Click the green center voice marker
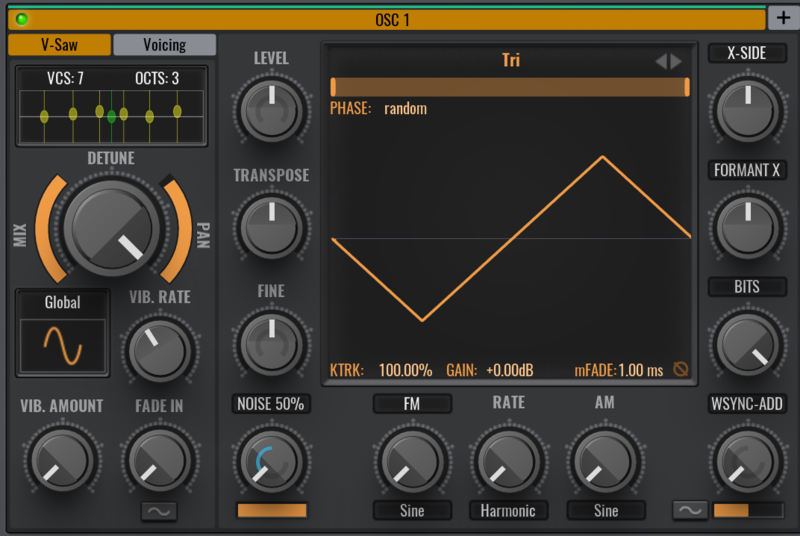Screen dimensions: 800x536 coord(111,117)
